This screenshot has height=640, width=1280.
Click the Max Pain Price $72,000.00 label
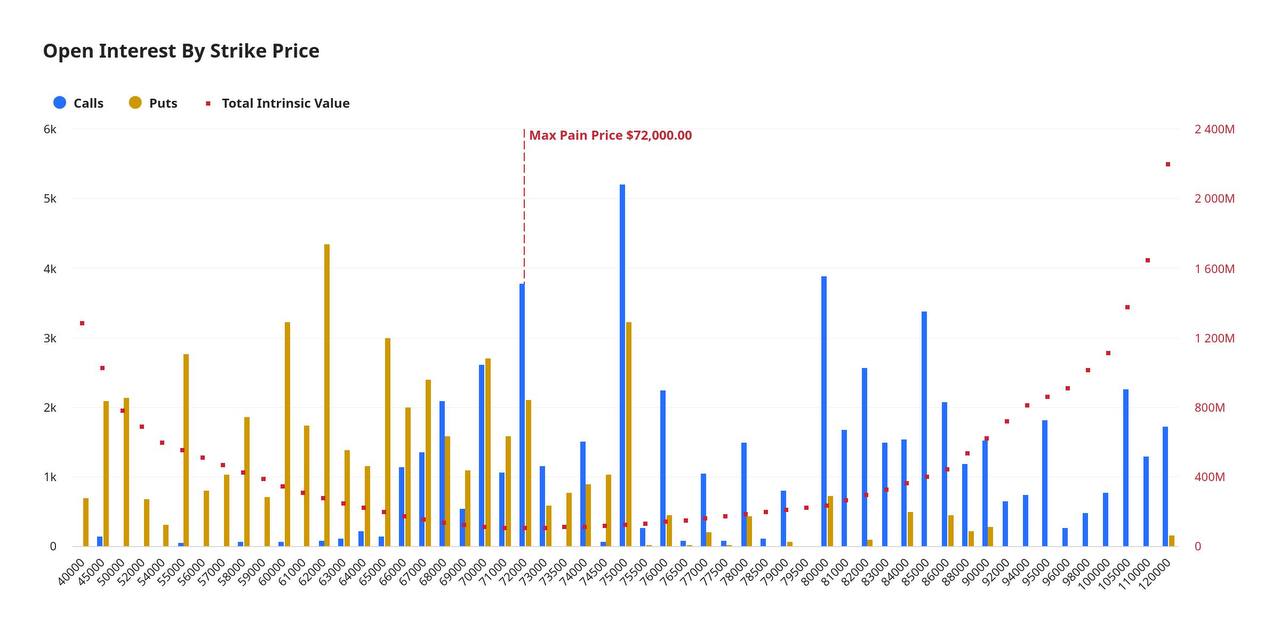pos(610,136)
